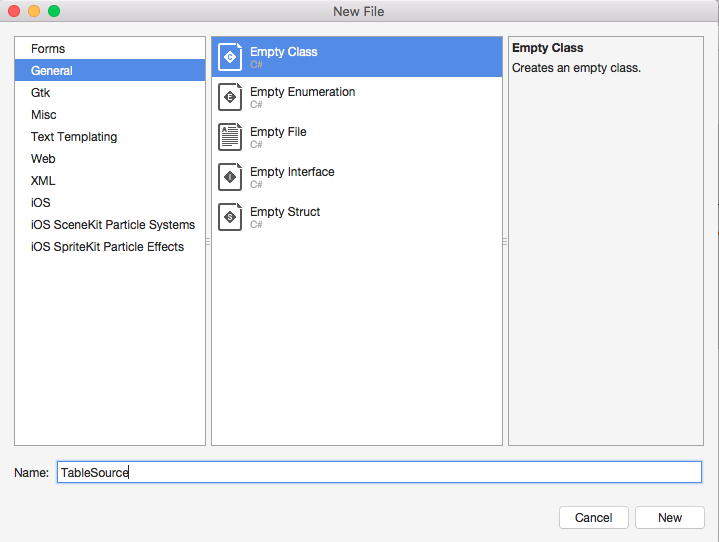Click the Empty File document icon
Screen dimensions: 719x542
(230, 137)
